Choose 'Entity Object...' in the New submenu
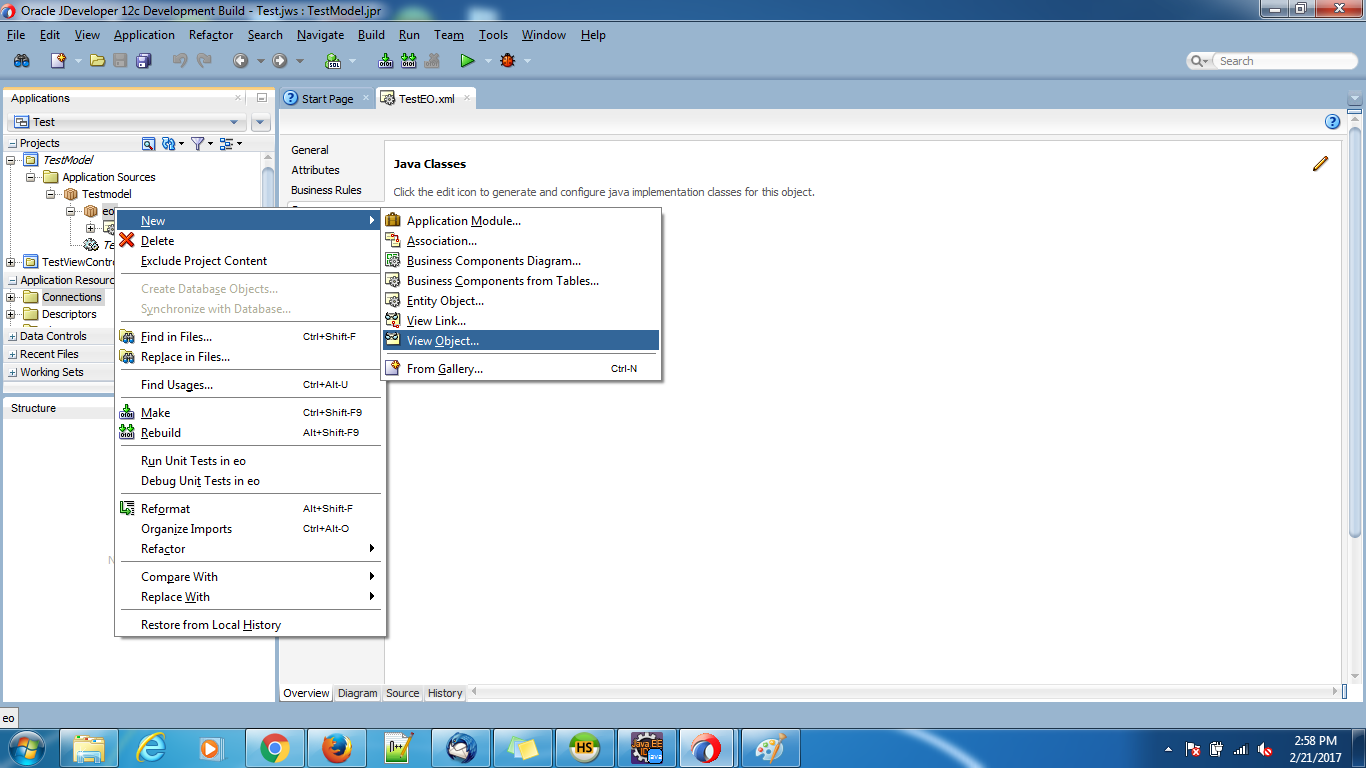 (447, 300)
